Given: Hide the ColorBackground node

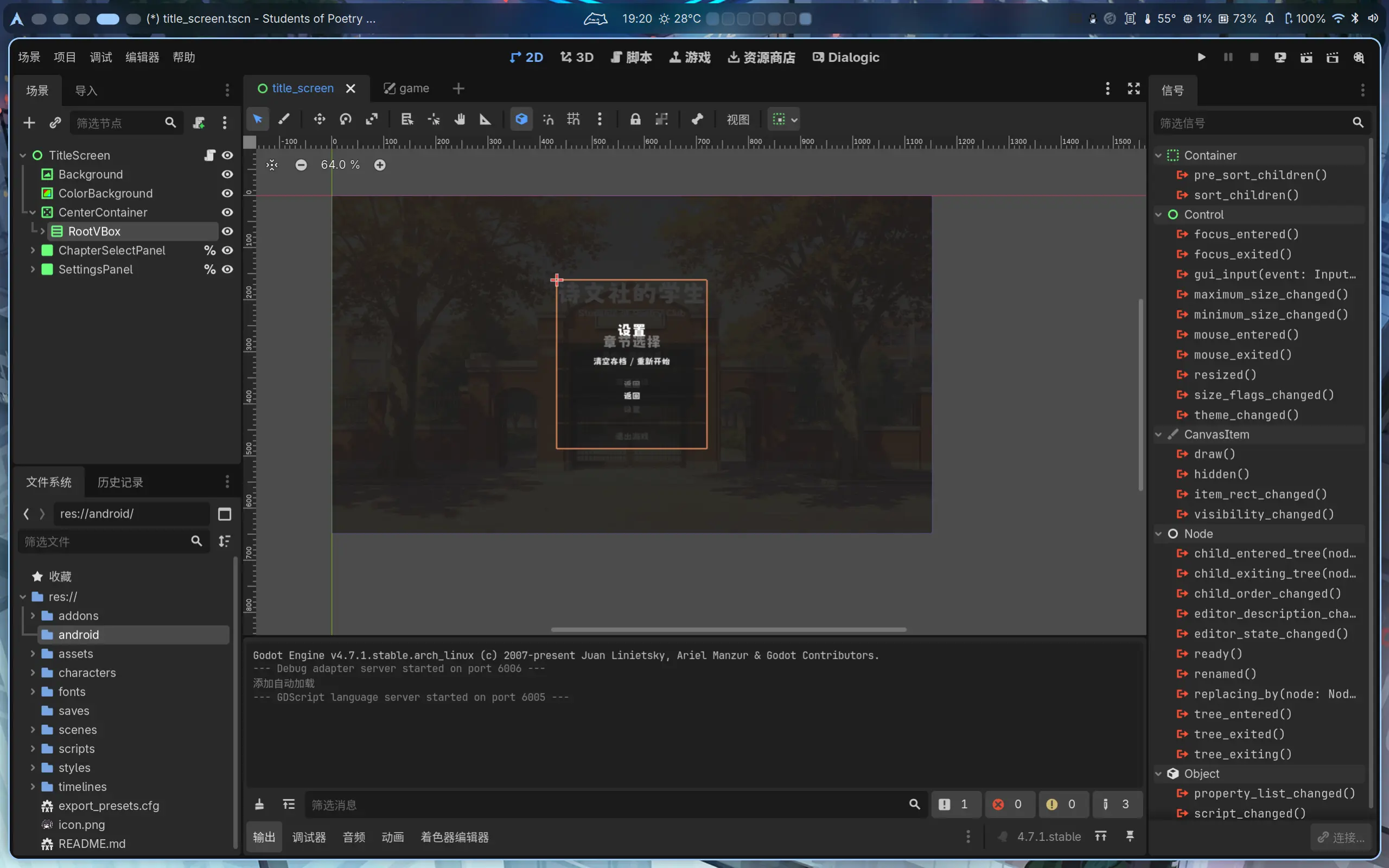Looking at the screenshot, I should [227, 194].
